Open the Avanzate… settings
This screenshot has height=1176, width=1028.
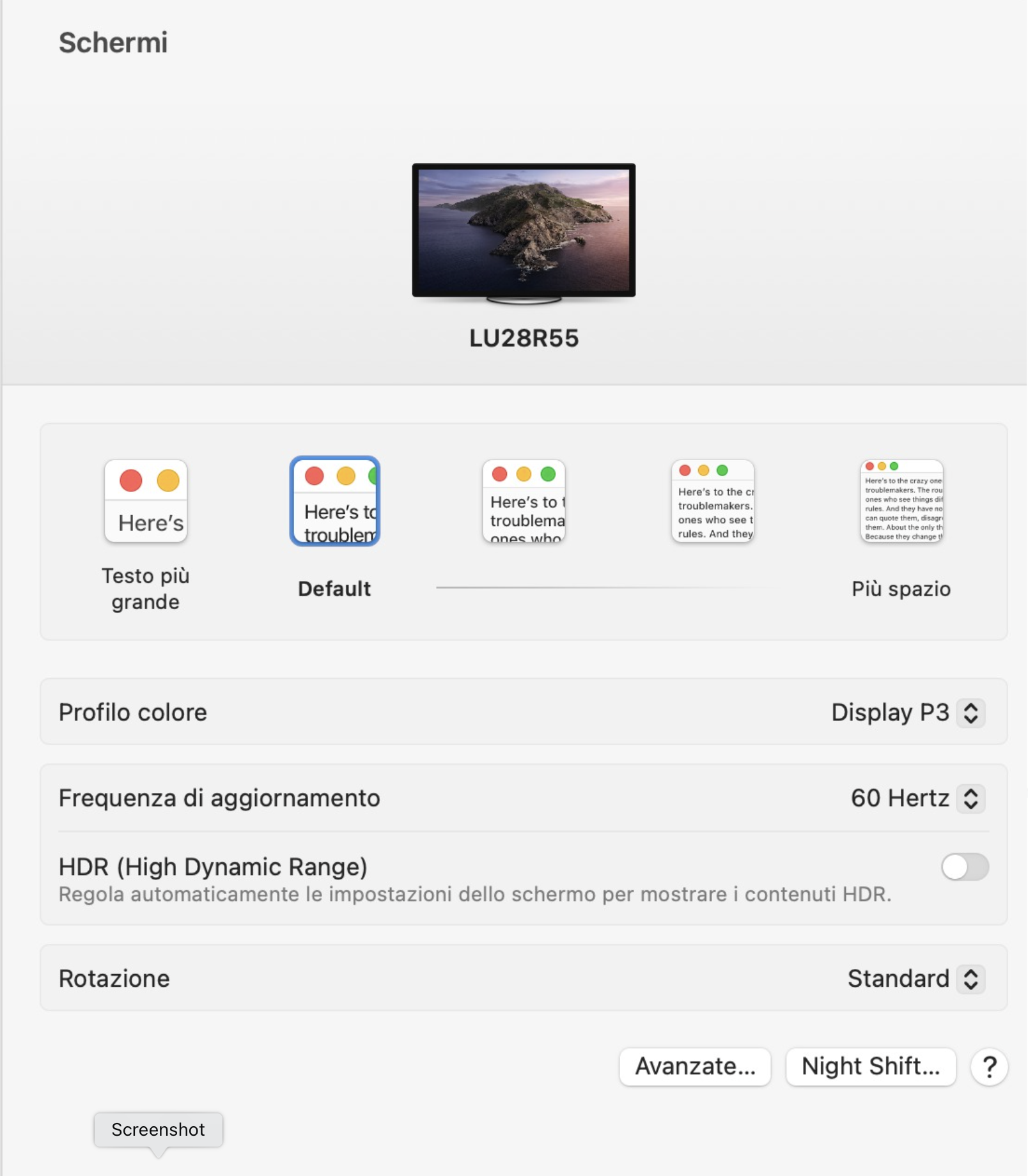point(695,1067)
